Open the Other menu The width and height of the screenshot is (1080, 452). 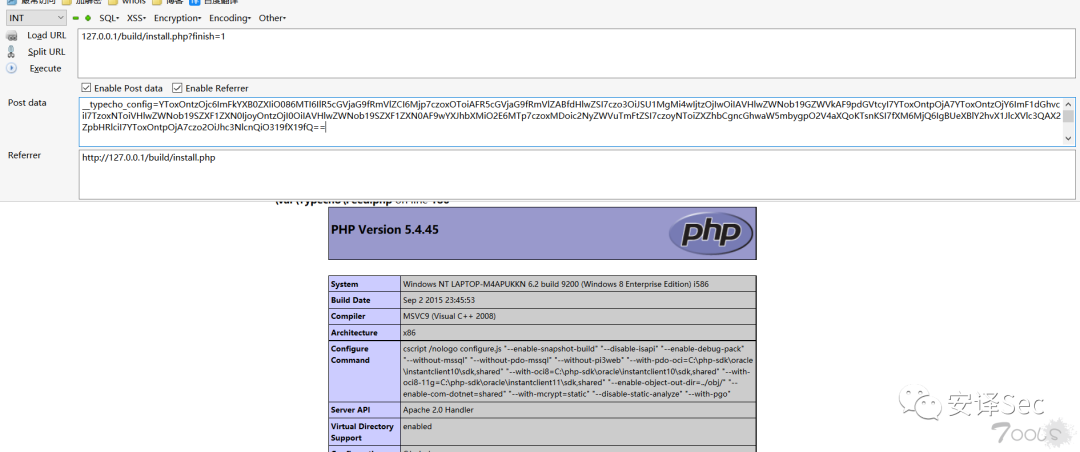click(272, 18)
